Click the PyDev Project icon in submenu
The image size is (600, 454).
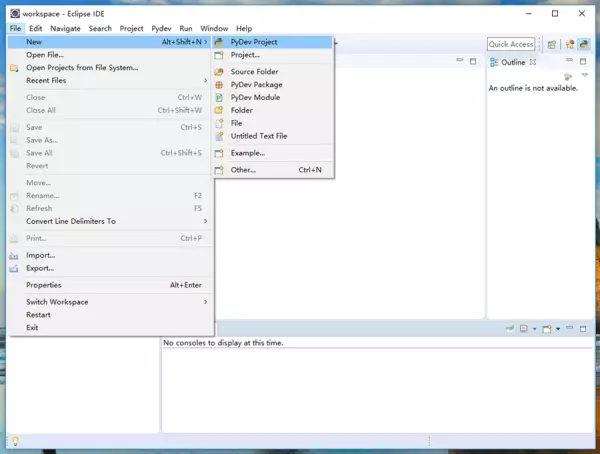(x=219, y=42)
